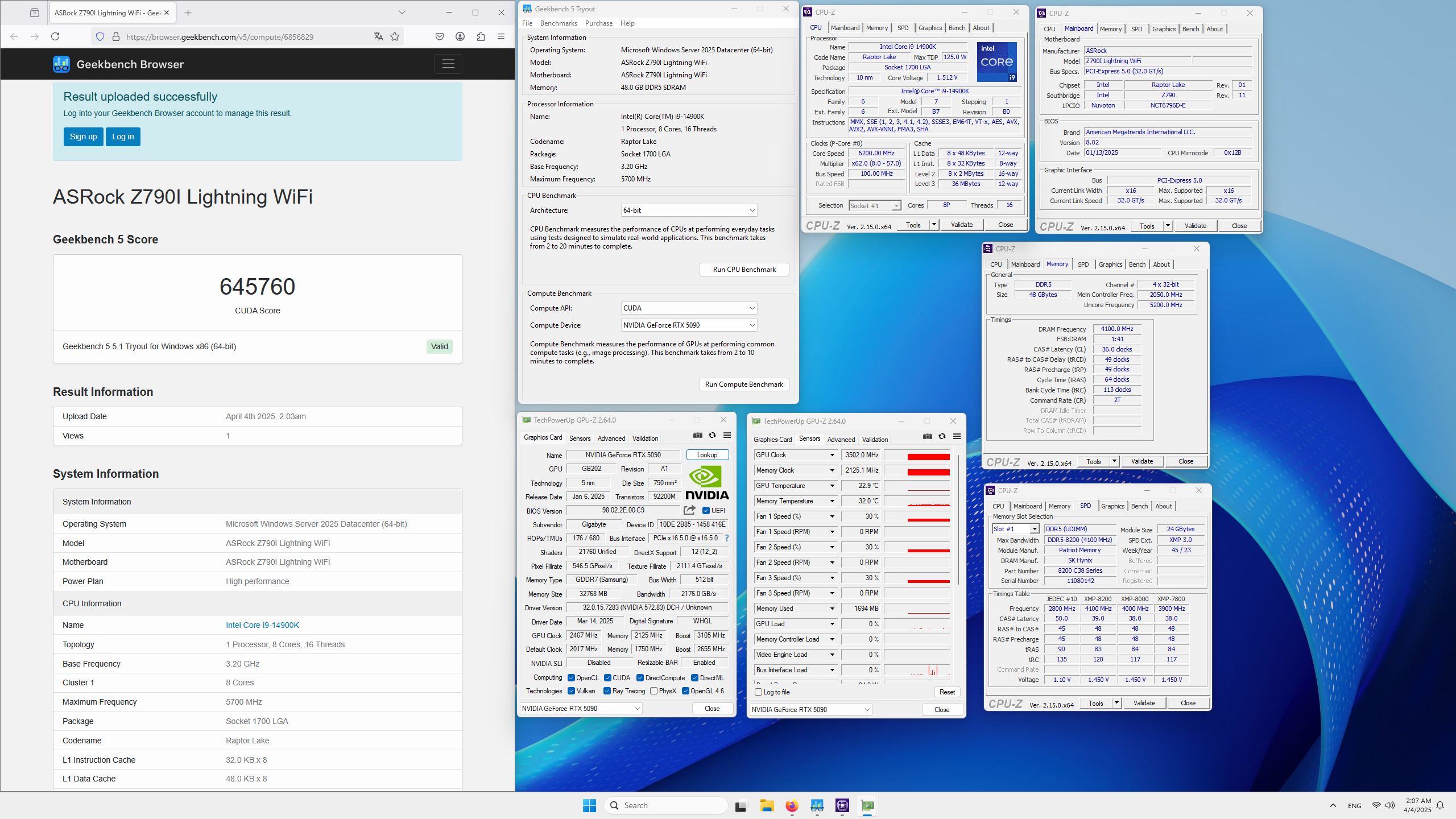Open the Geekbench Browser hamburger menu
This screenshot has width=1456, height=819.
448,64
